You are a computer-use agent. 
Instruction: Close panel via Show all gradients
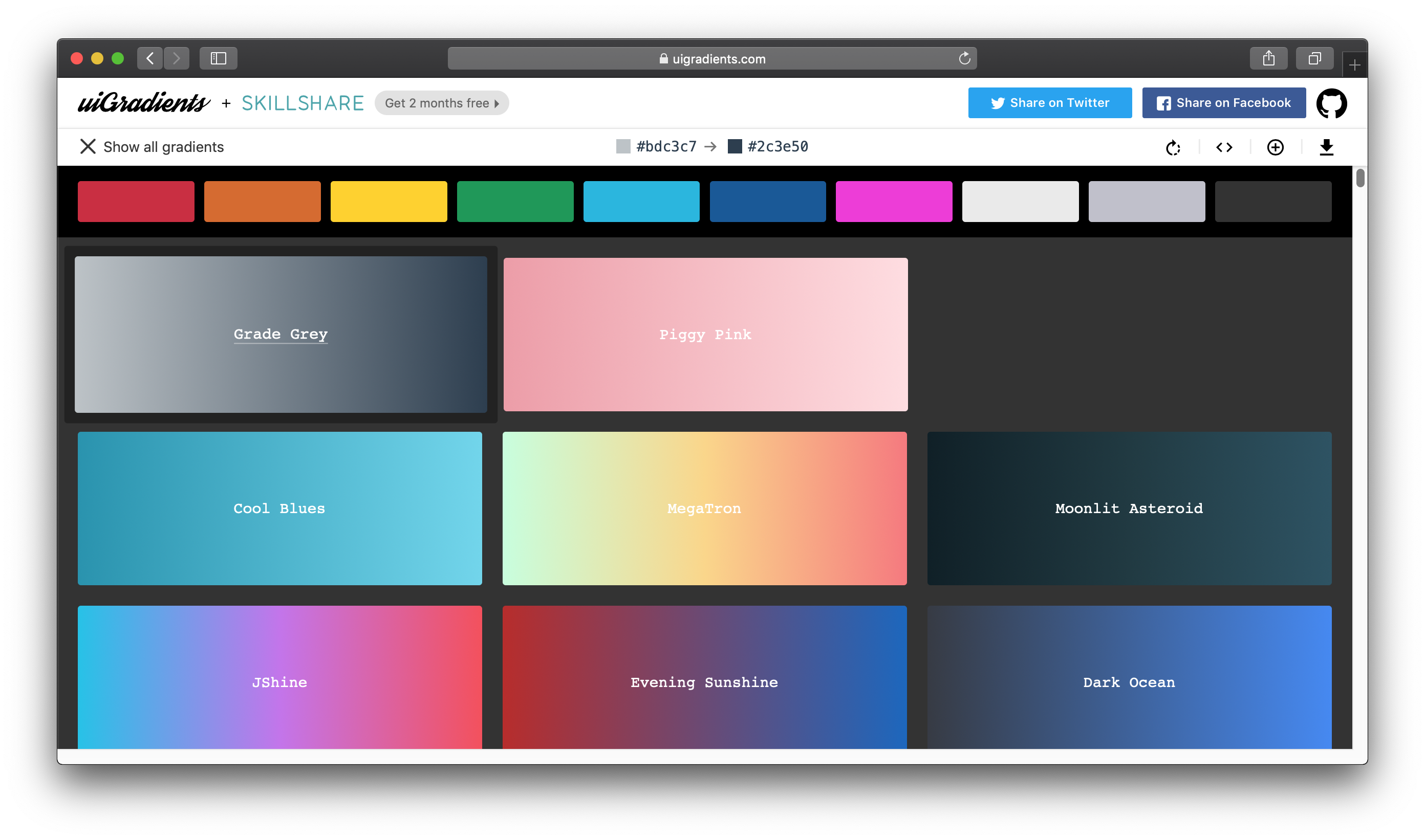pyautogui.click(x=151, y=147)
